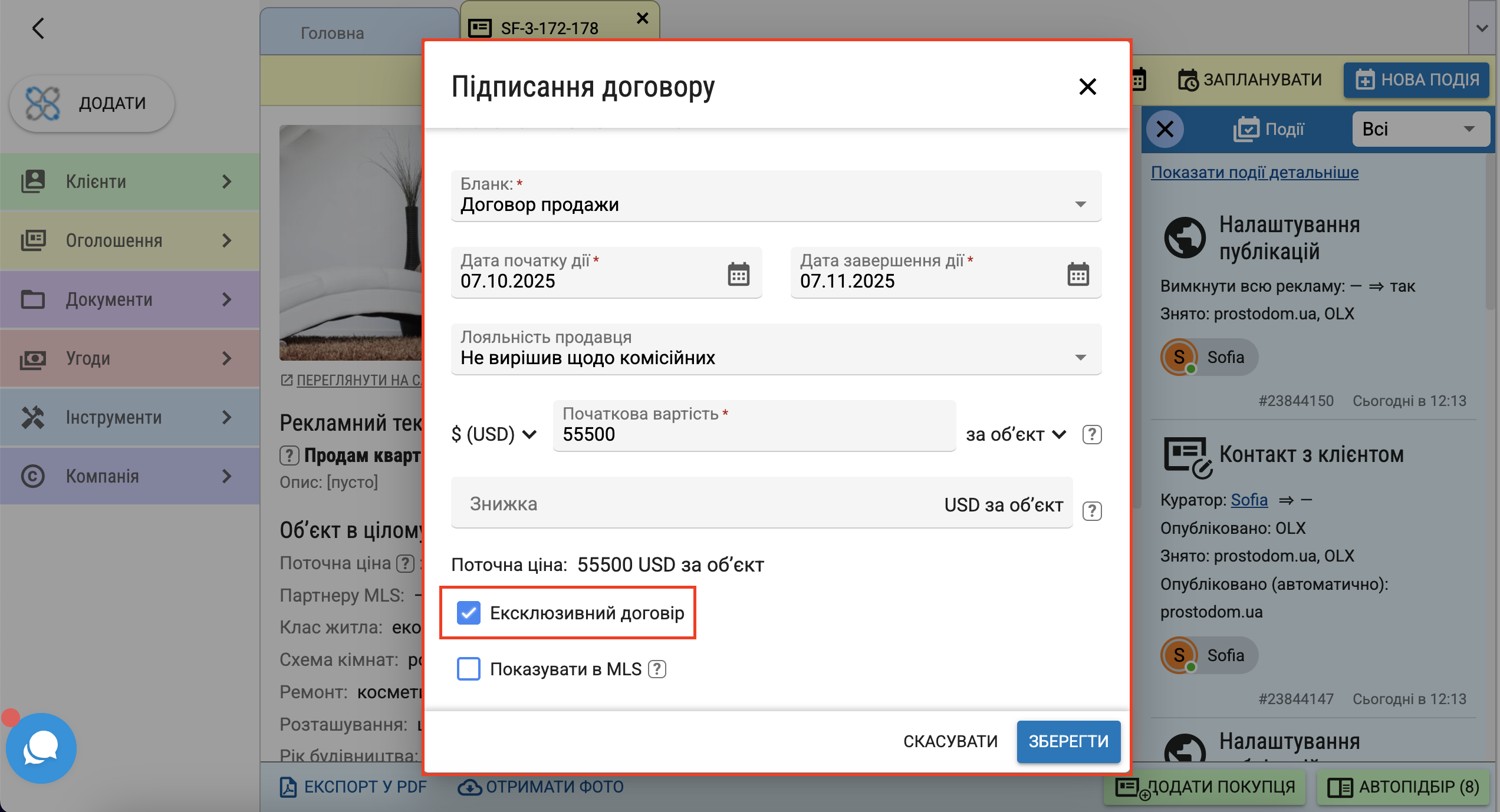This screenshot has height=812, width=1500.
Task: Click the СКАСУВАТИ button
Action: point(950,741)
